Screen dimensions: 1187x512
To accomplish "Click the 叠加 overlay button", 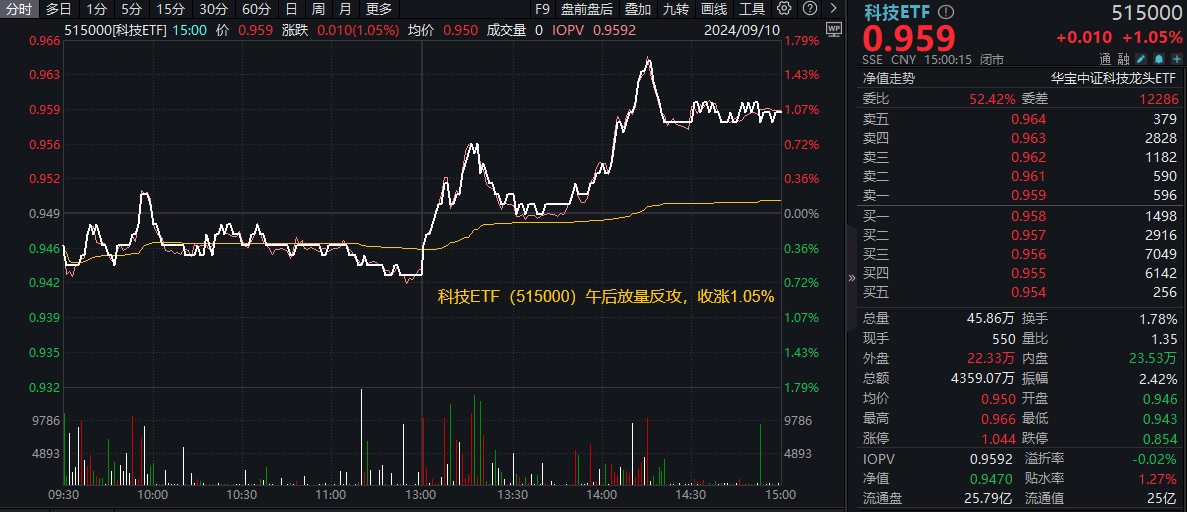I will pos(637,9).
